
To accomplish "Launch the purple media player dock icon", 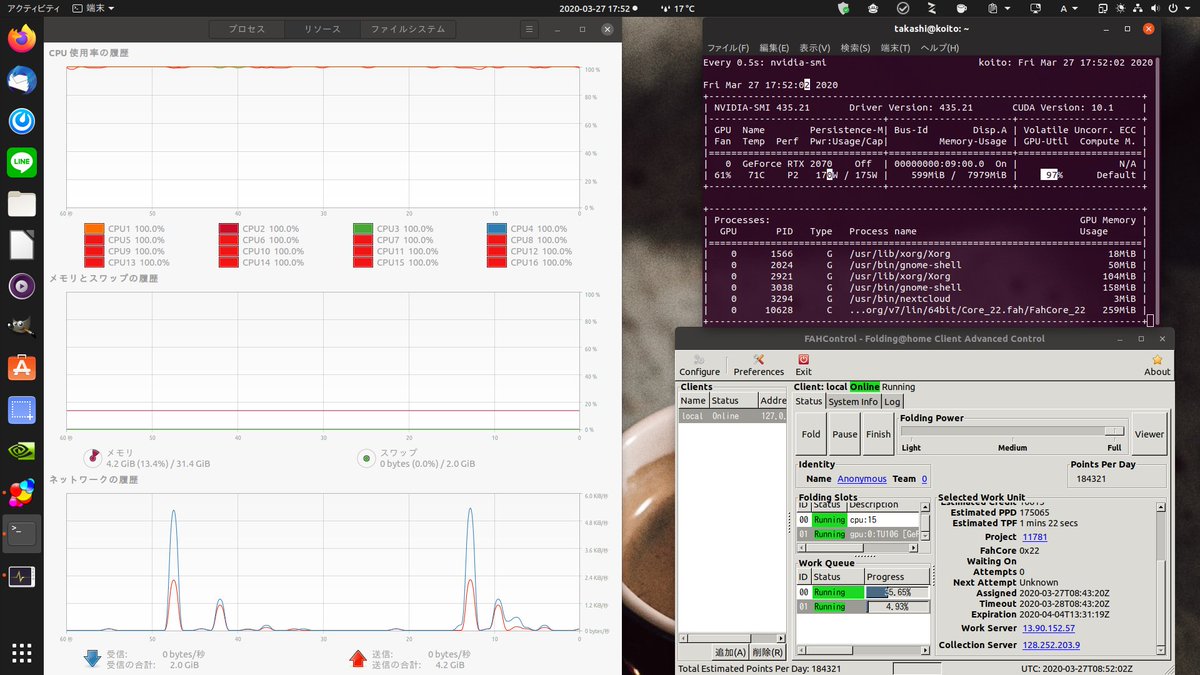I will pyautogui.click(x=22, y=286).
